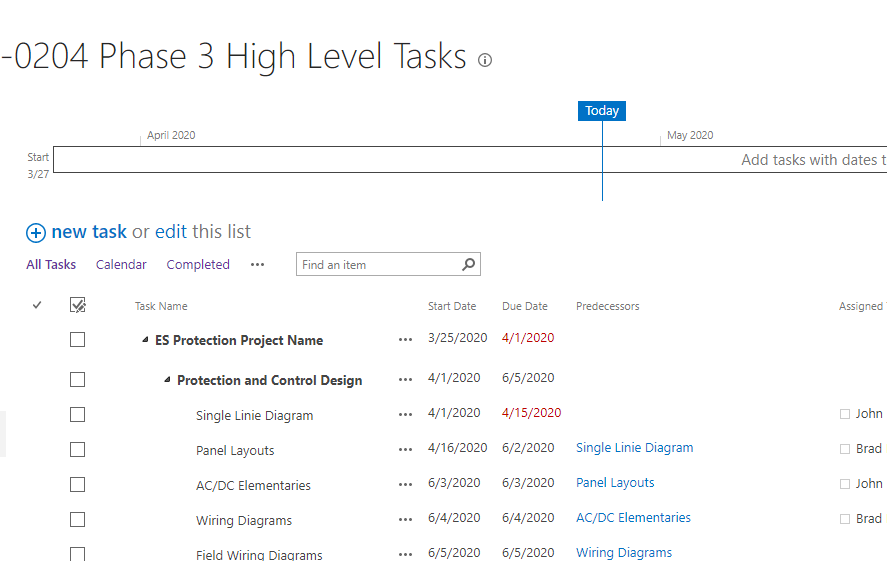Tick the assignee checkbox next to Brad on Wiring Diagrams

pos(845,519)
